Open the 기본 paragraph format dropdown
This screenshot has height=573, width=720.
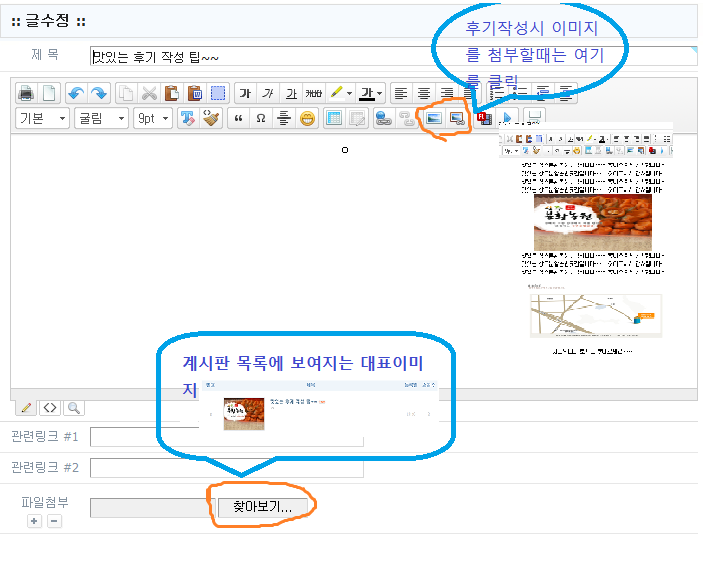tap(44, 118)
